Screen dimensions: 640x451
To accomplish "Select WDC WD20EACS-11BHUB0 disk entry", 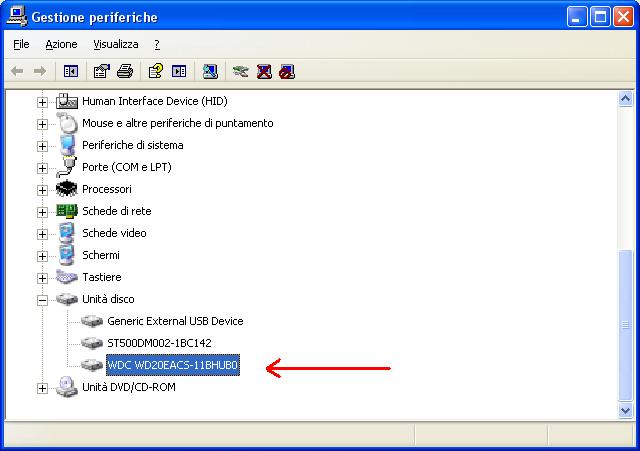I will pos(173,365).
